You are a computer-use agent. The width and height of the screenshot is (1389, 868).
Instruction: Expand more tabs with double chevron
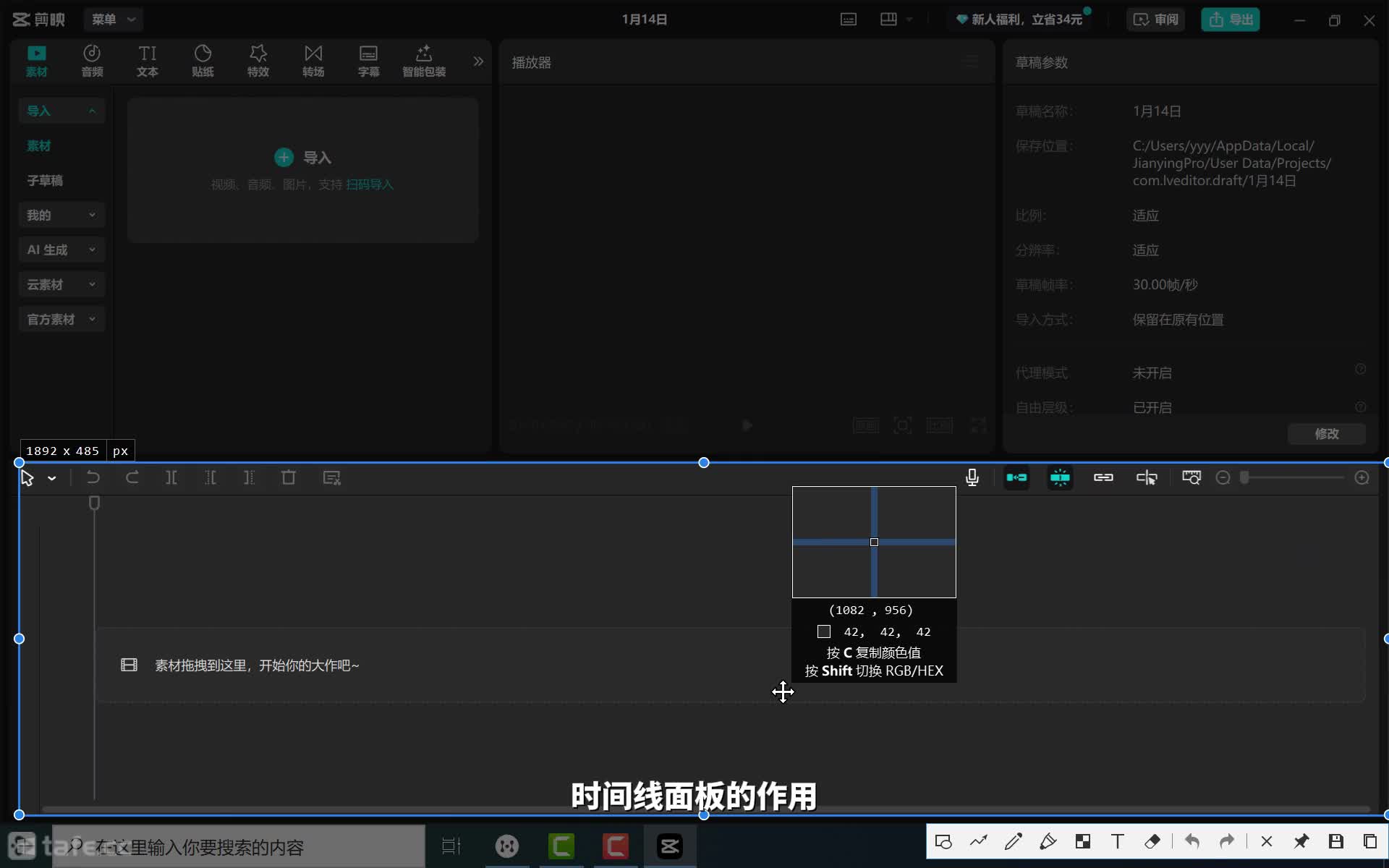478,61
